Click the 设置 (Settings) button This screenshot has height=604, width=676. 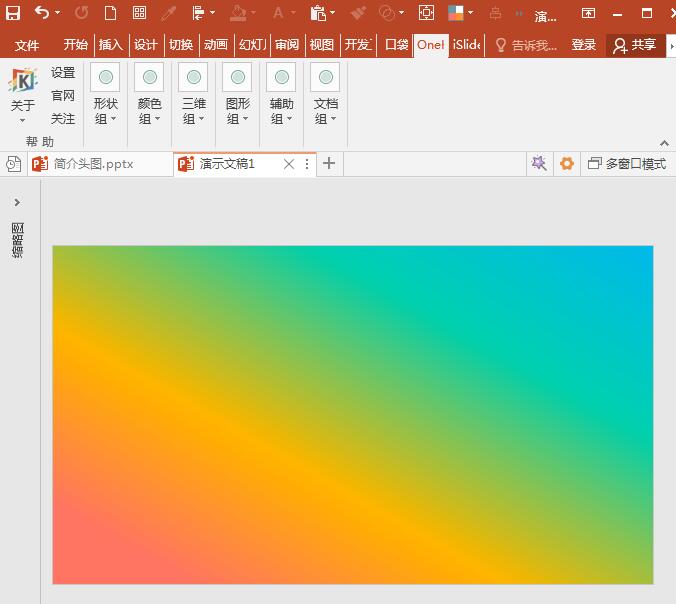[63, 73]
